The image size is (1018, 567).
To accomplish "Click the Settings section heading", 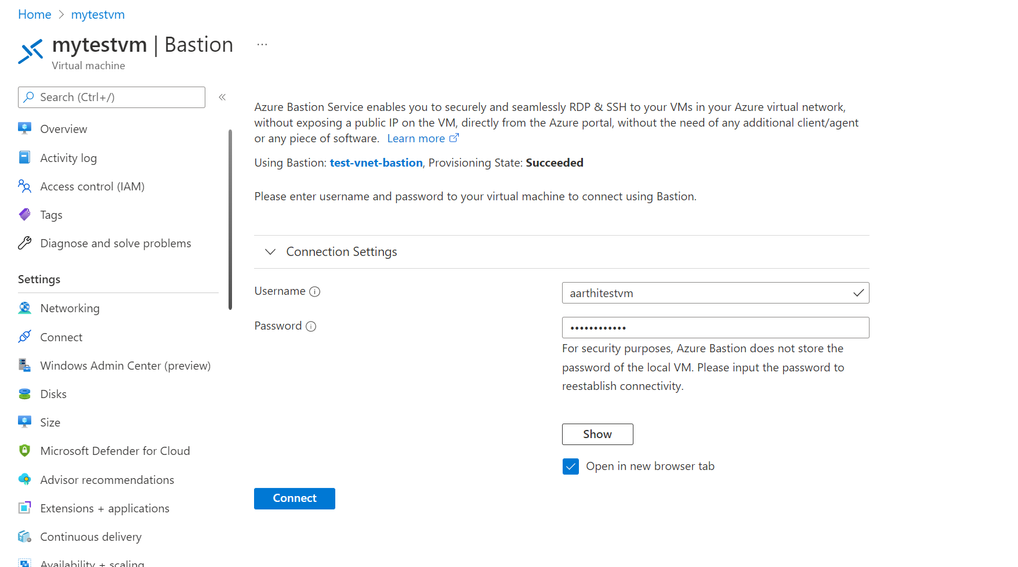I will tap(39, 279).
